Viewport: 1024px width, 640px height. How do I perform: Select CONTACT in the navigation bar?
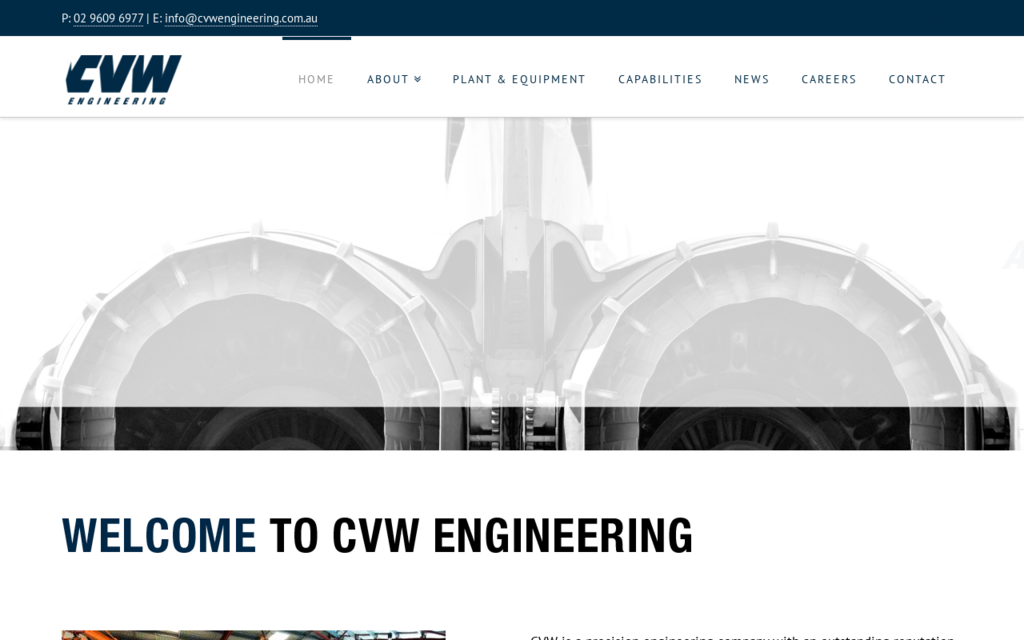click(x=917, y=79)
